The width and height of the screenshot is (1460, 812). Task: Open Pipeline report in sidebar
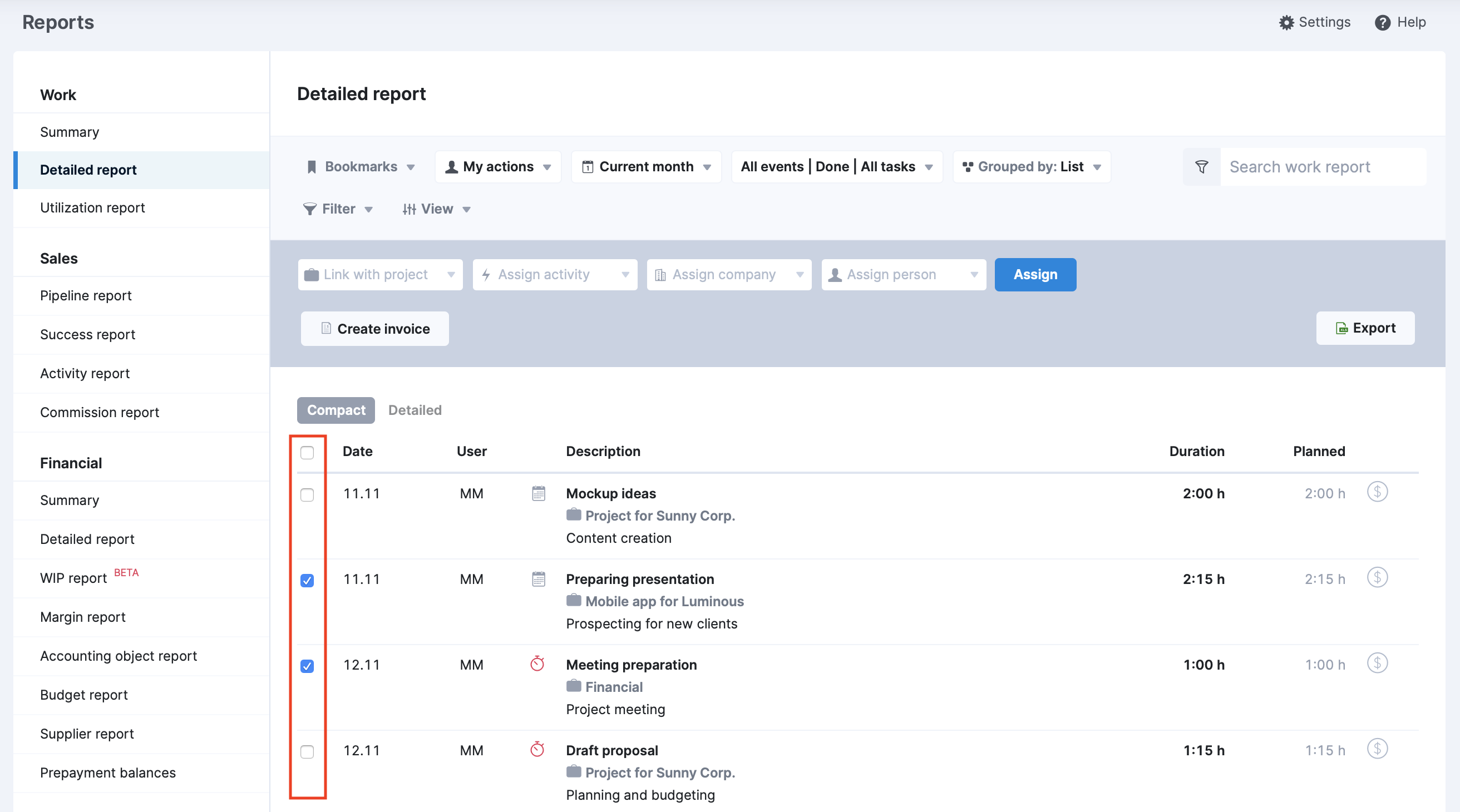point(141,296)
